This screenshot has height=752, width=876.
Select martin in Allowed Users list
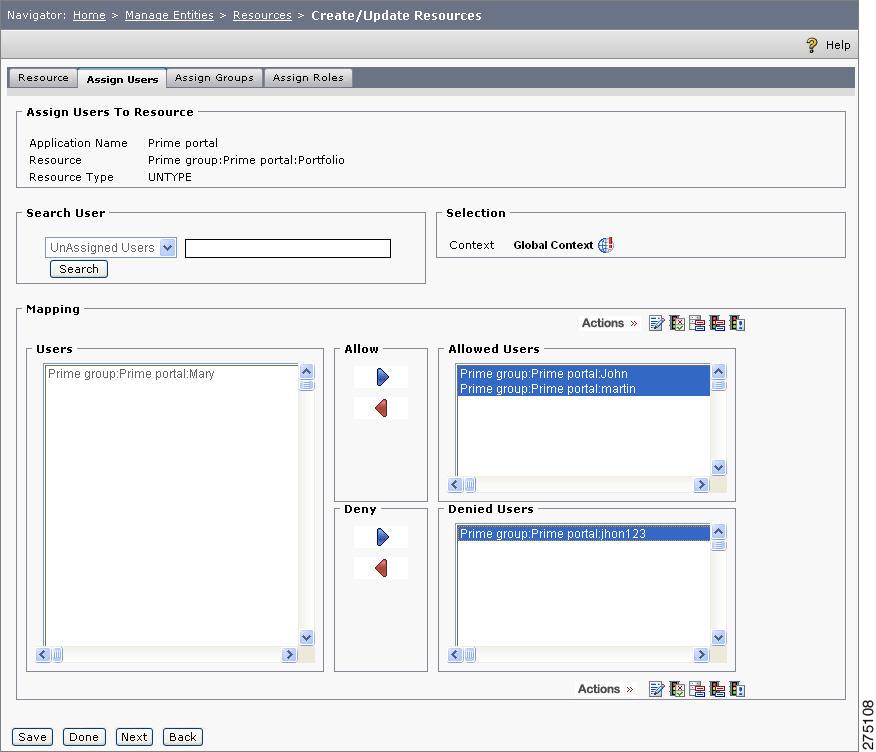(x=583, y=389)
